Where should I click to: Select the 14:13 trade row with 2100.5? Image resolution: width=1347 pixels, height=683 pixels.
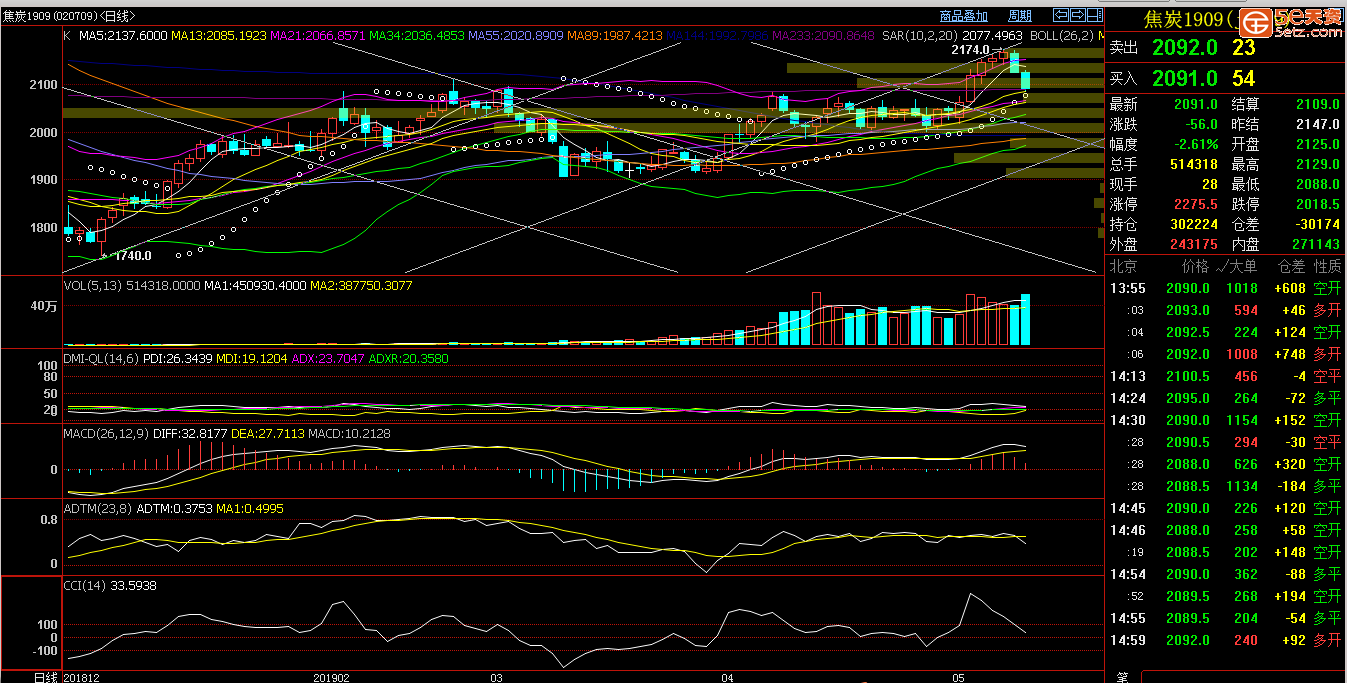coord(1226,376)
